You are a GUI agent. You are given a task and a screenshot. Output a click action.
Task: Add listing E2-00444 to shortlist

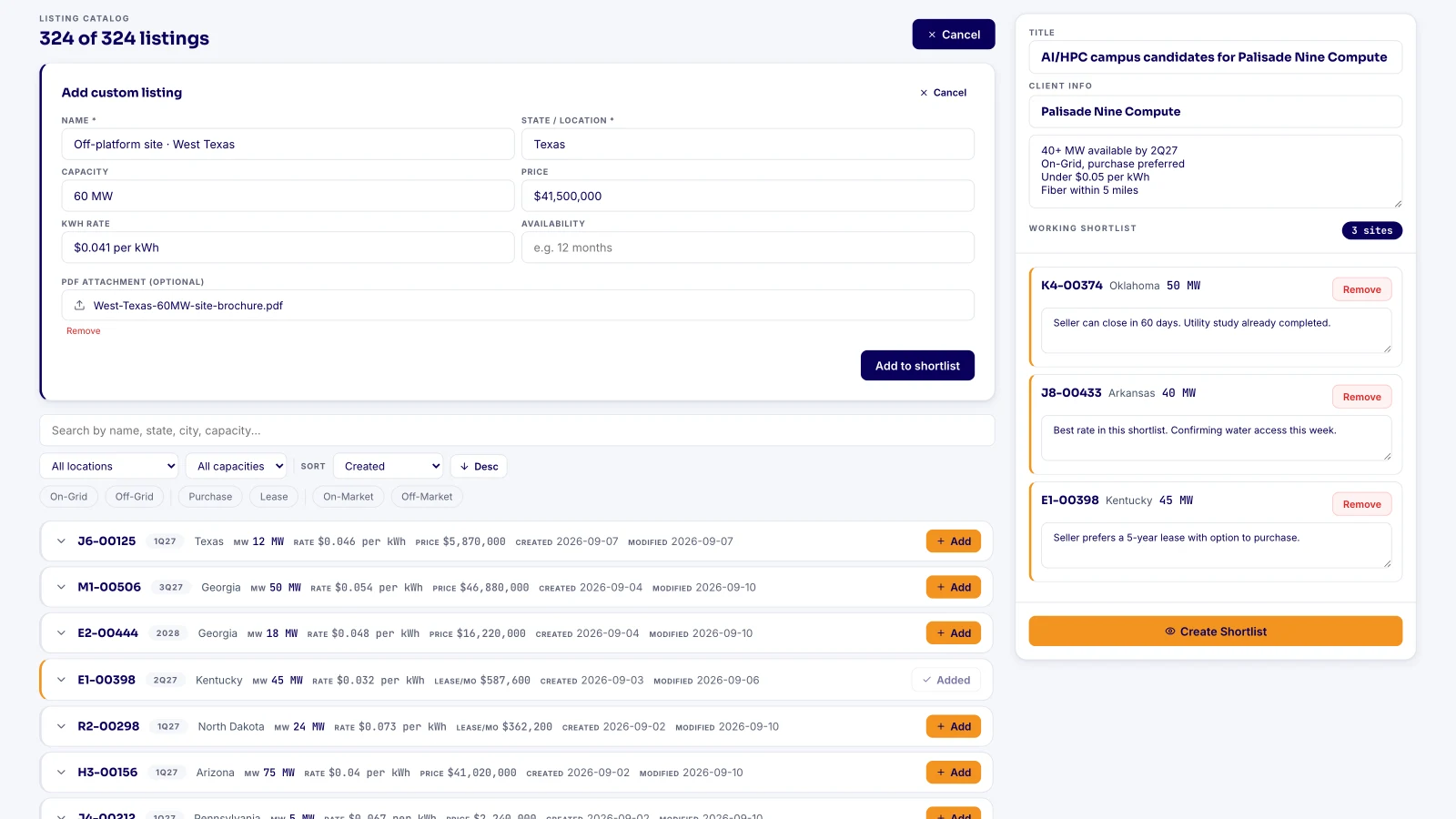point(954,633)
